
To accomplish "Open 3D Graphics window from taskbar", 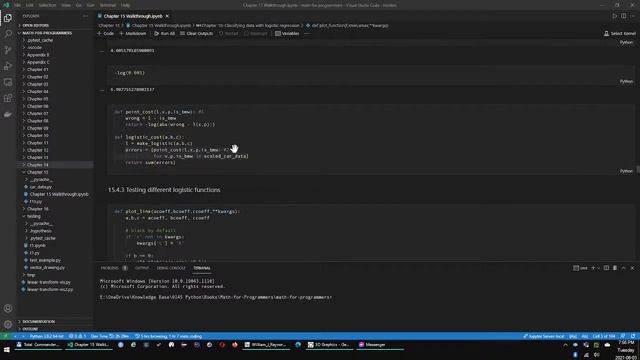I will coord(329,345).
